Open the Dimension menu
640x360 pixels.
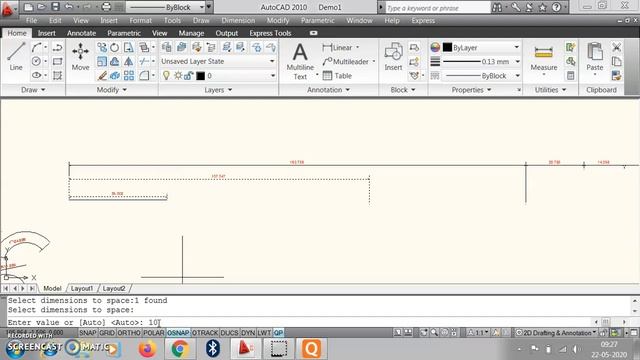pyautogui.click(x=238, y=20)
